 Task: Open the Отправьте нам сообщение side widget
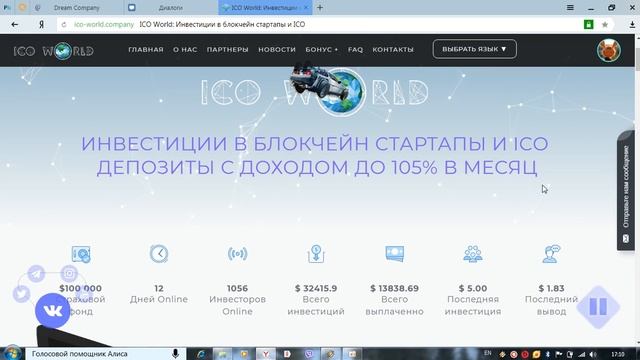point(626,191)
